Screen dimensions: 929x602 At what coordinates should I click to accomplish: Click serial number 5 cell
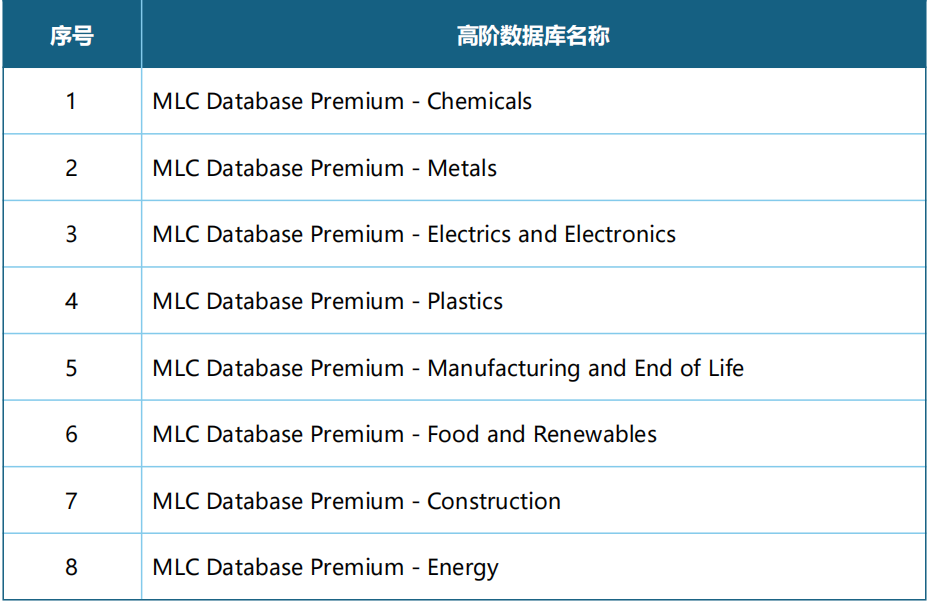[x=72, y=367]
